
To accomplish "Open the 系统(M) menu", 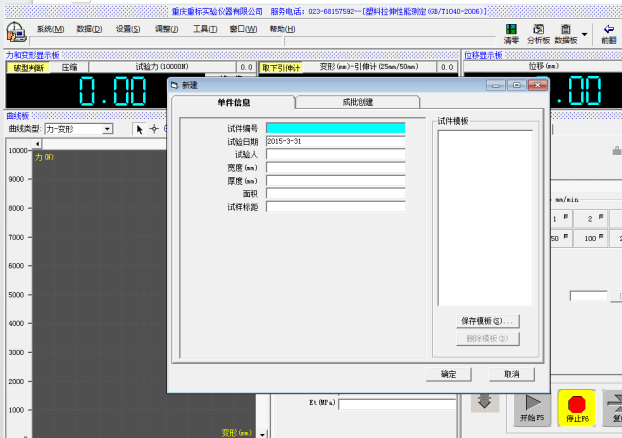I will coord(50,29).
